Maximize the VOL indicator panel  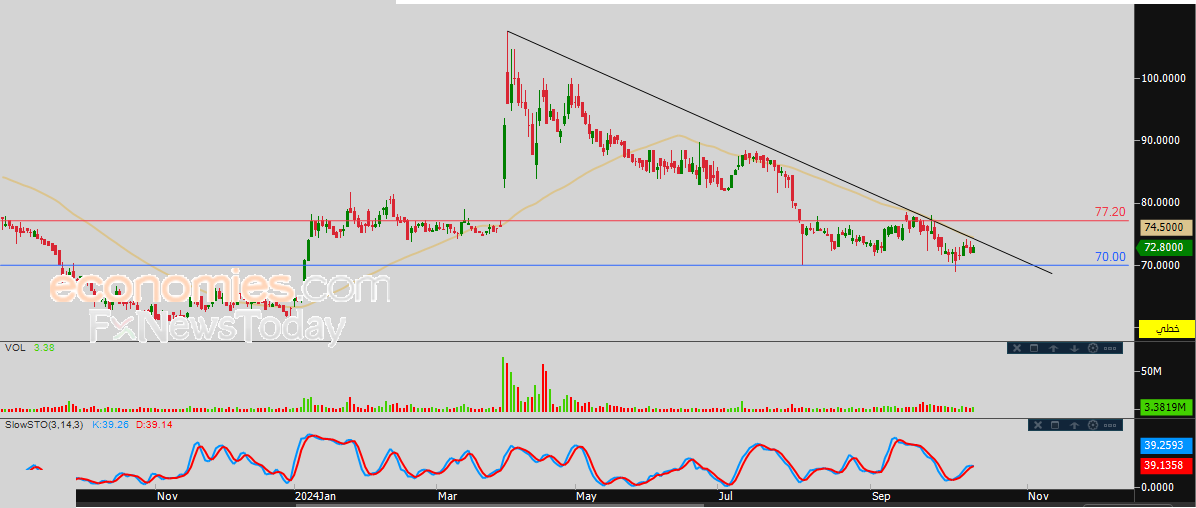[x=1034, y=348]
